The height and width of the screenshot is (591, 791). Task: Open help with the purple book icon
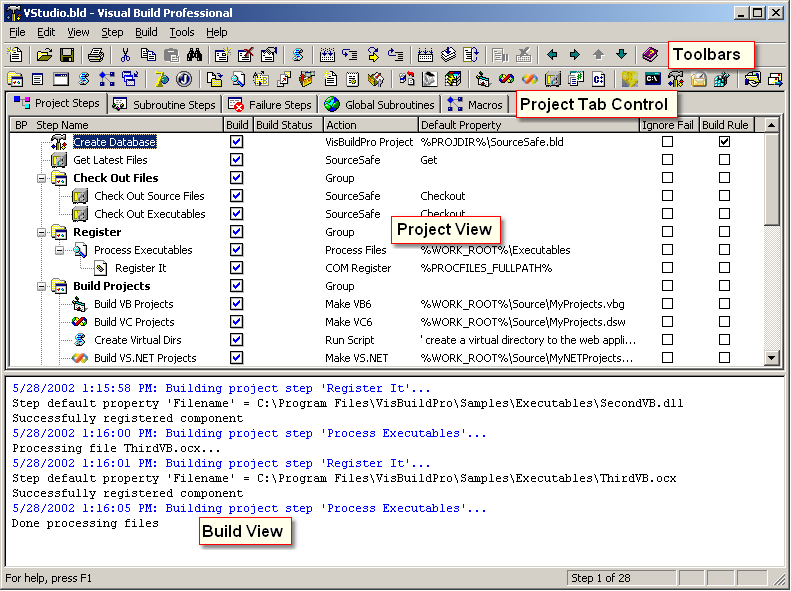[x=650, y=54]
